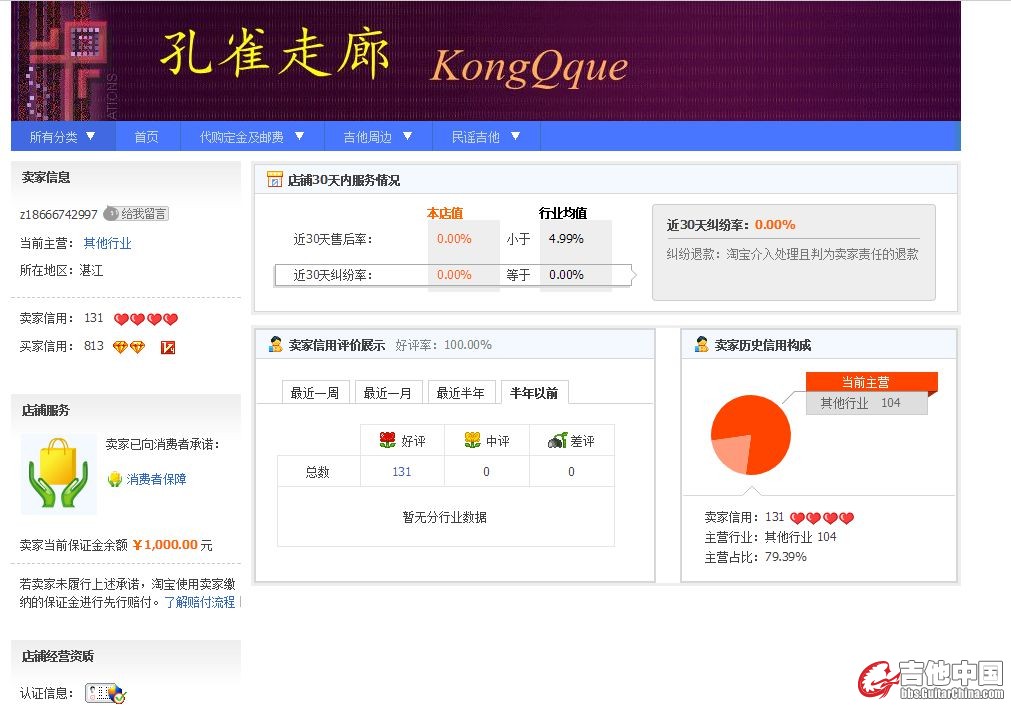Open the 民谣吉他 category menu
This screenshot has height=709, width=1011.
pyautogui.click(x=486, y=137)
